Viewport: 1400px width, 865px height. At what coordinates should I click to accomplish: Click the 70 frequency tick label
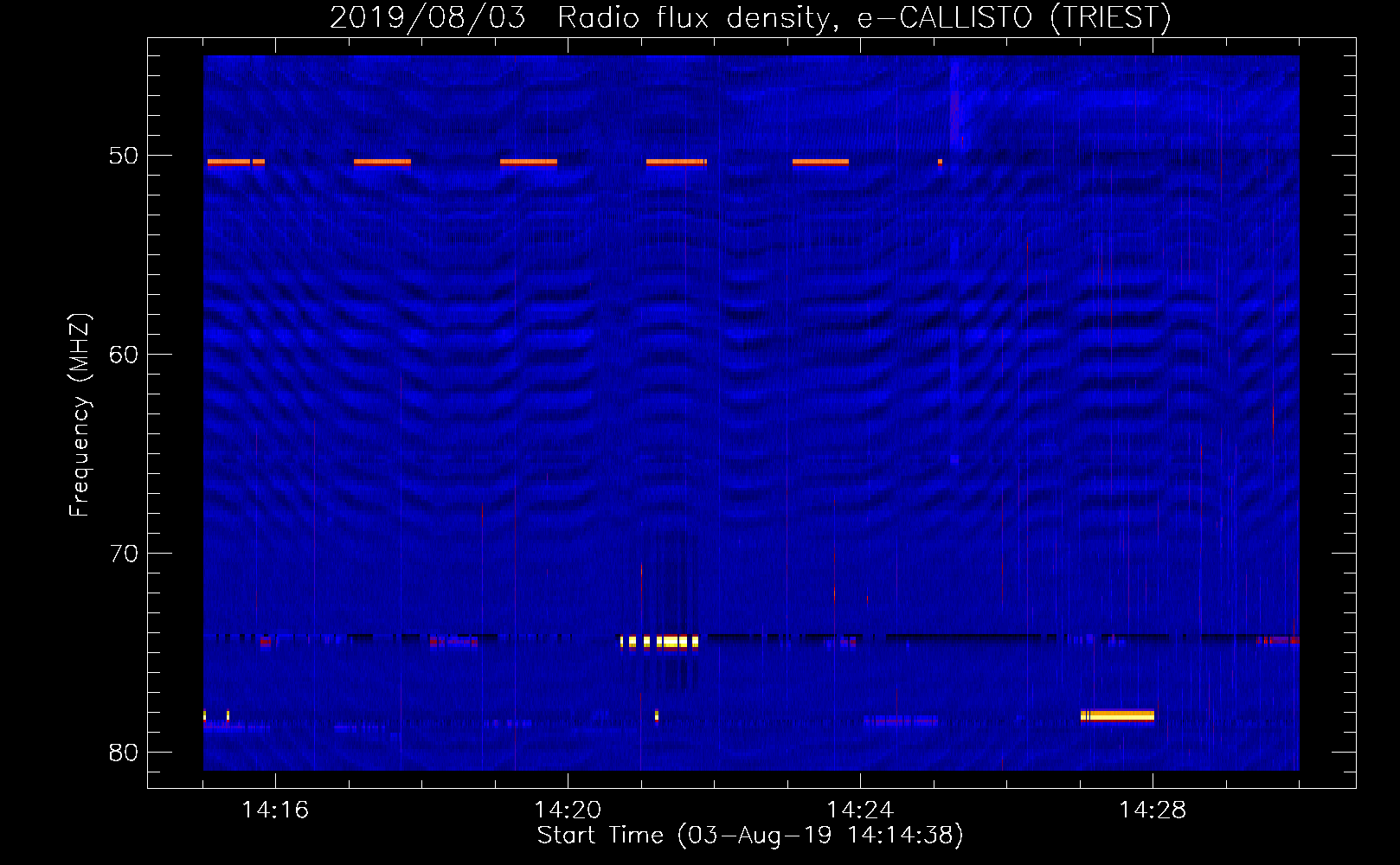click(x=124, y=554)
